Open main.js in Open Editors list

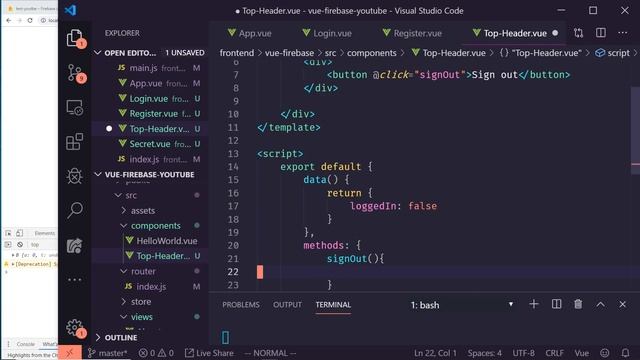click(x=150, y=68)
